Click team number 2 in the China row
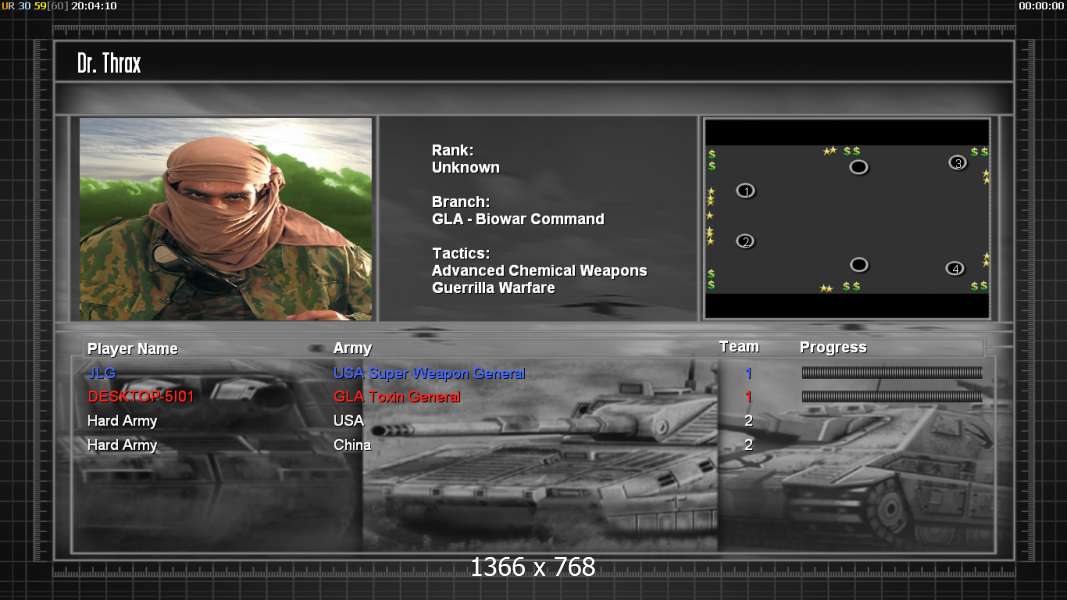 tap(749, 444)
